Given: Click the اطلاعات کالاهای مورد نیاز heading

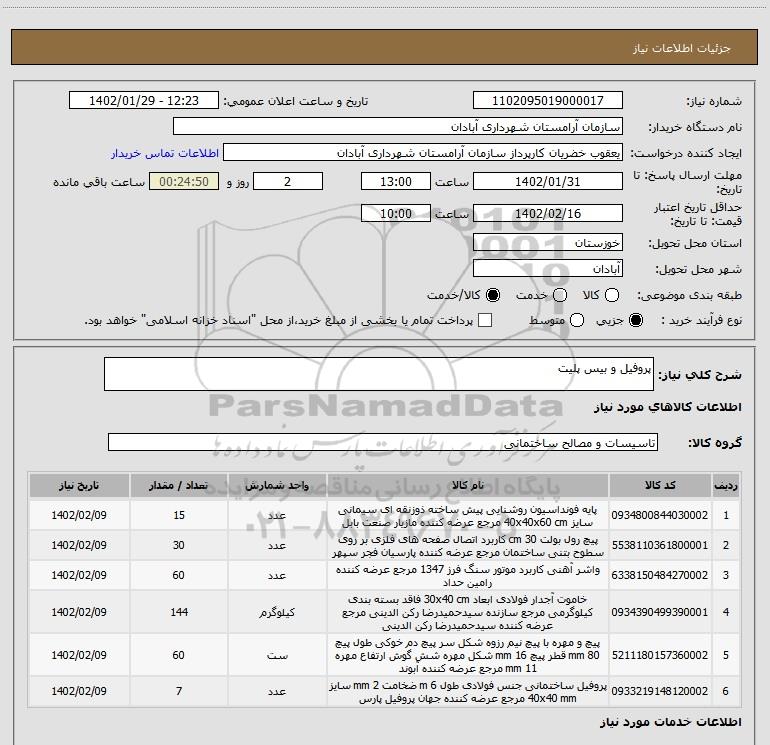Looking at the screenshot, I should point(668,407).
